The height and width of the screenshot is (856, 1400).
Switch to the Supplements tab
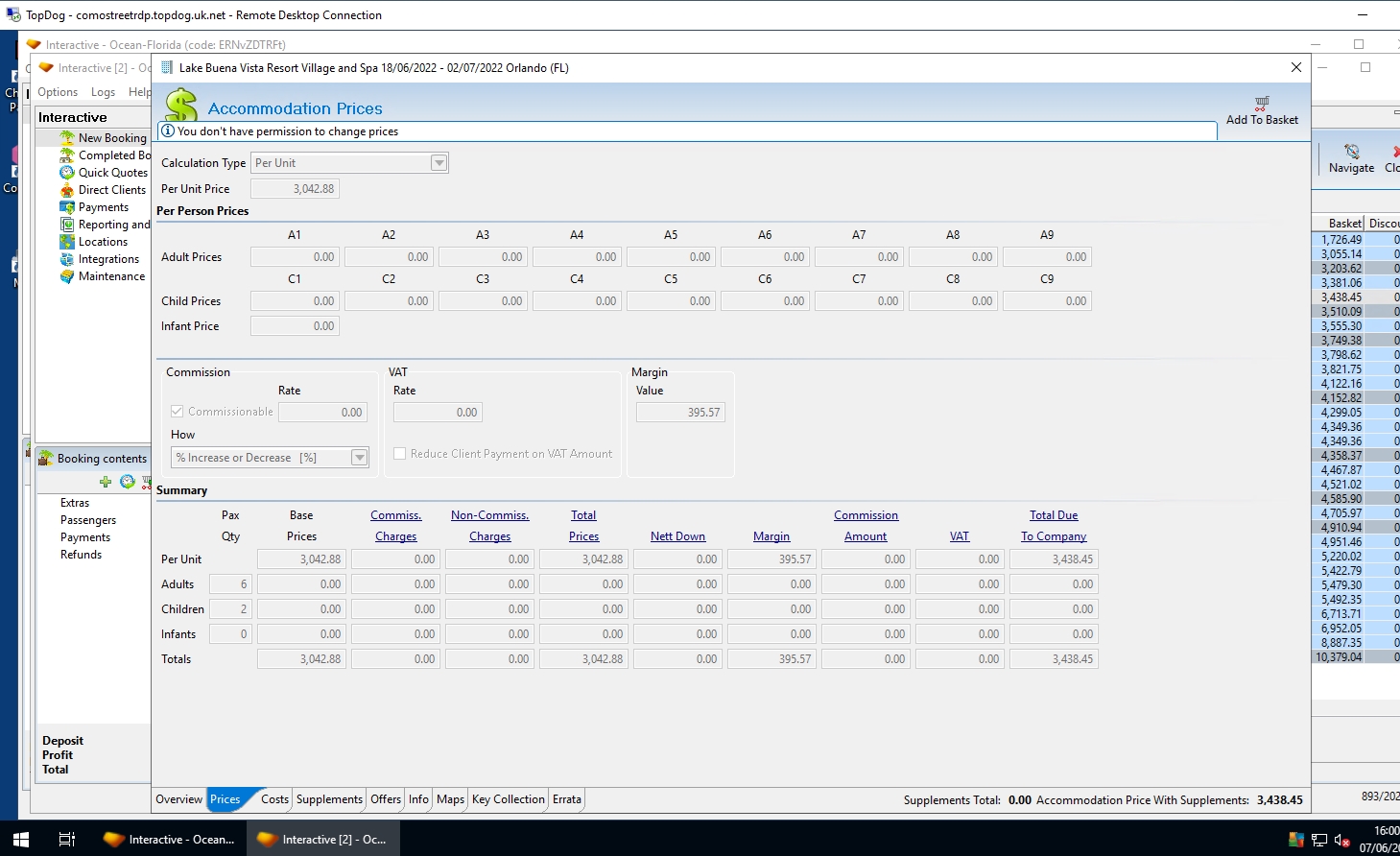(329, 799)
